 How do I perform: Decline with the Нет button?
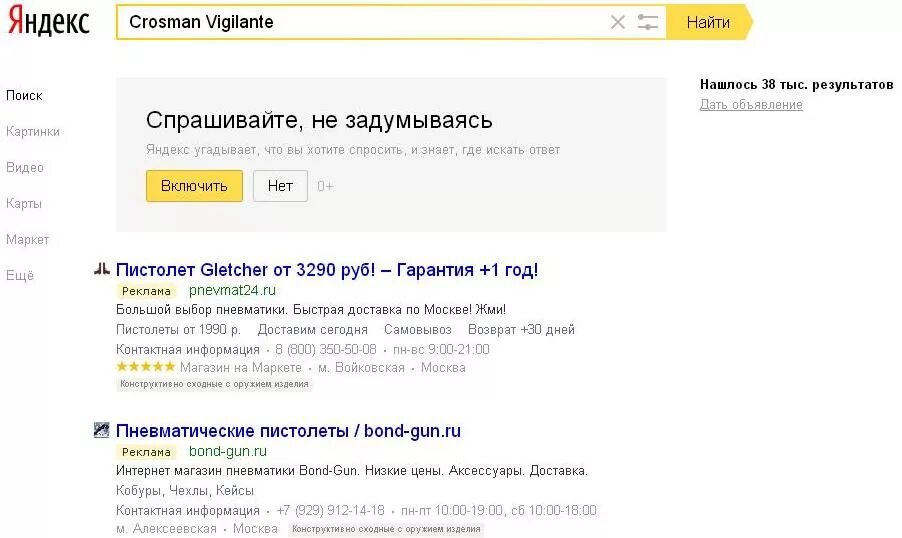click(x=280, y=186)
